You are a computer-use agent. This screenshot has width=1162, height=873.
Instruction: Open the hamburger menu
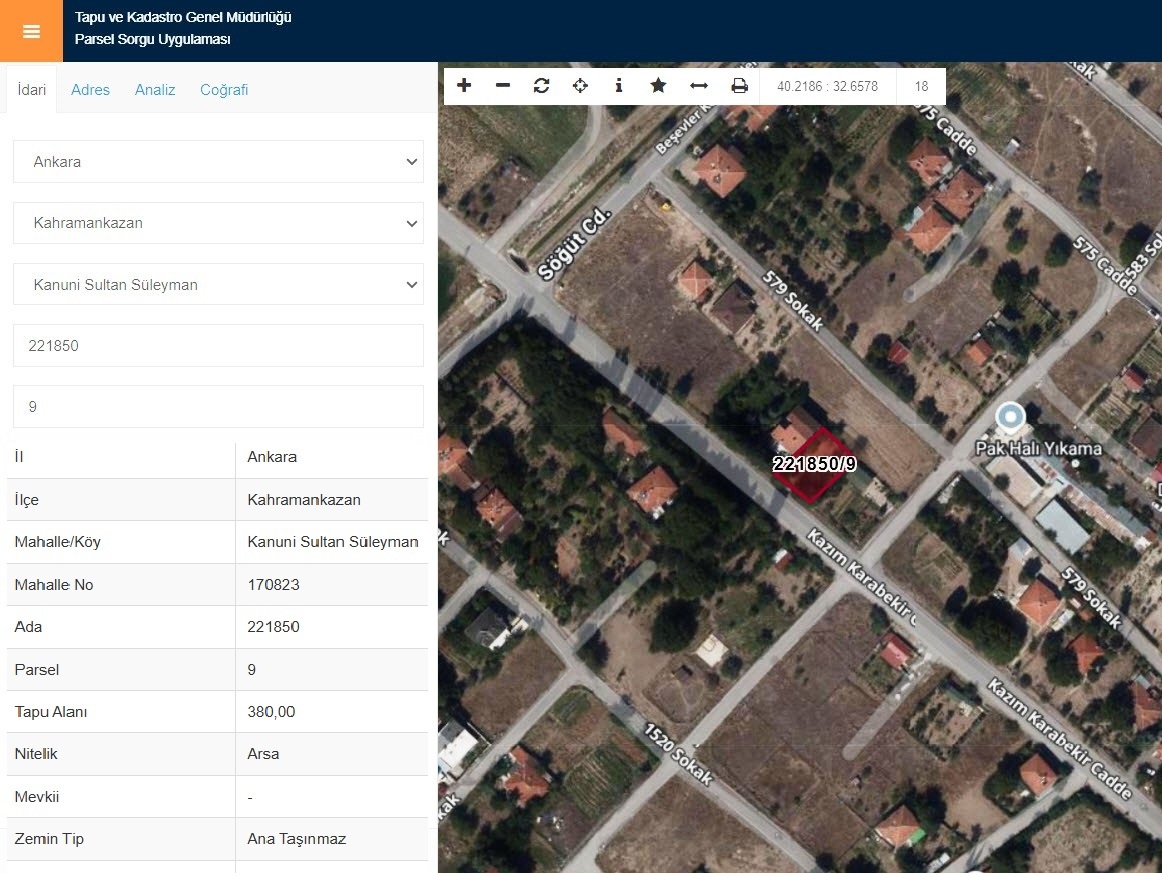point(31,31)
